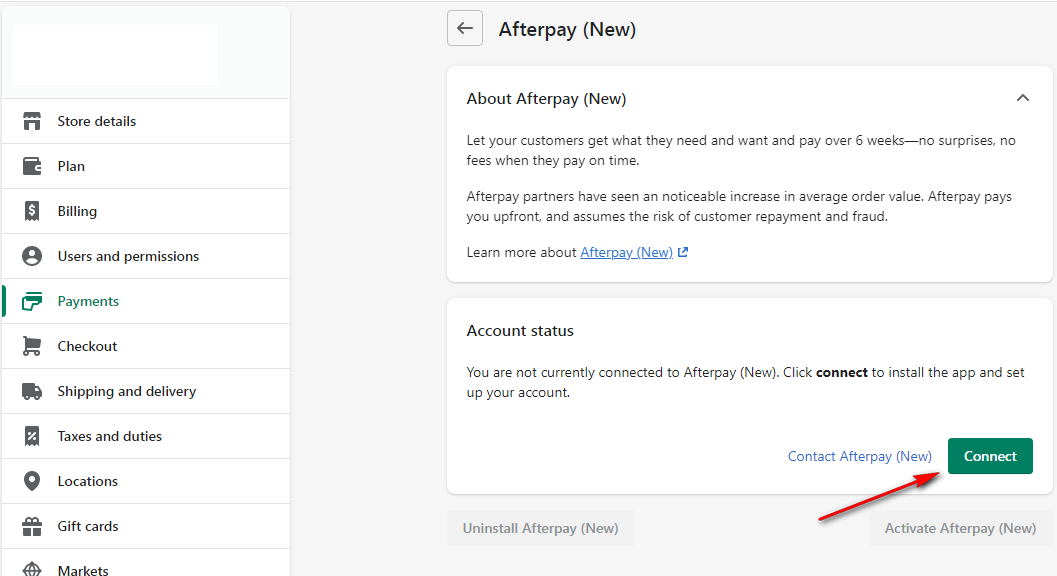Click the Contact Afterpay (New) link
The width and height of the screenshot is (1057, 576).
click(859, 457)
